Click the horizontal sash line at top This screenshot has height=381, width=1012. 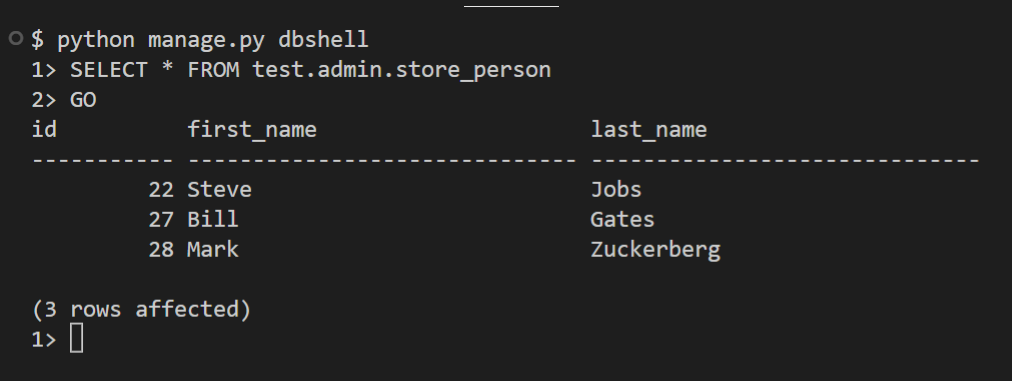point(511,6)
